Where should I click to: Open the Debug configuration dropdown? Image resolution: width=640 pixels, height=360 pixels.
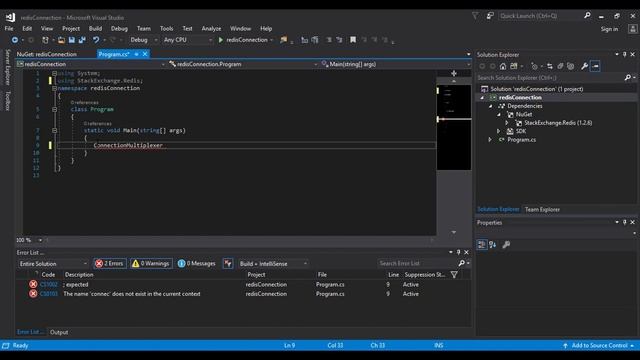click(x=144, y=40)
